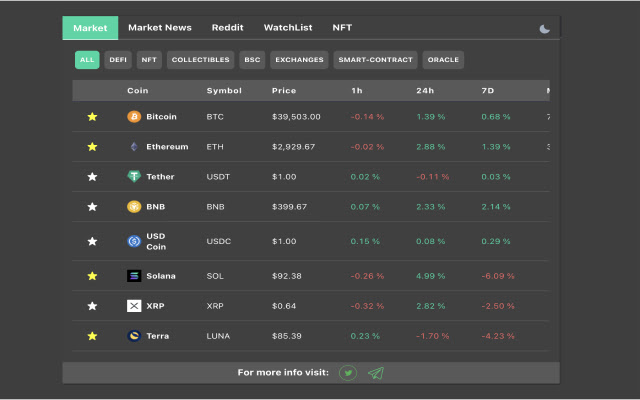Click the Terra coin logo

(134, 336)
